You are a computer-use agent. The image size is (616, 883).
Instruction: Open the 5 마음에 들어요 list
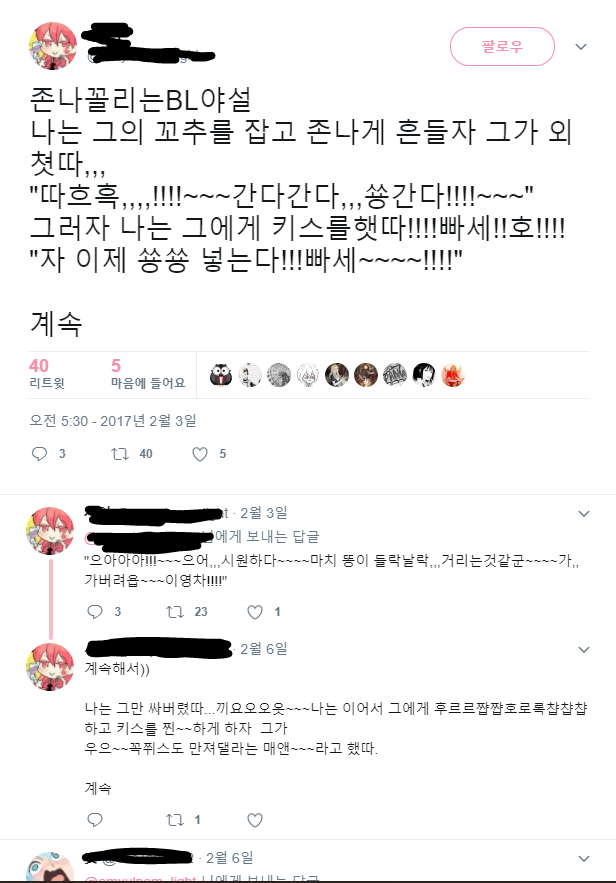coord(148,373)
